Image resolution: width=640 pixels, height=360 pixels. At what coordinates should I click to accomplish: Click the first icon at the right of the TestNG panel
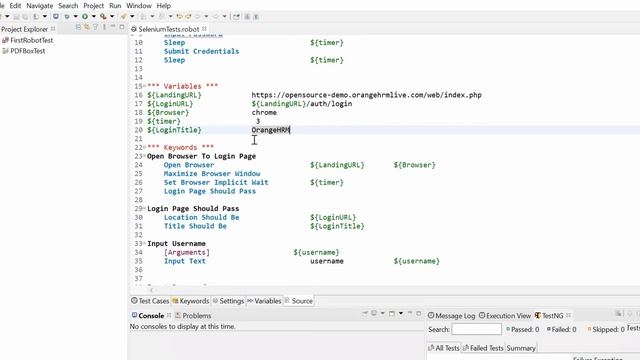pyautogui.click(x=619, y=313)
